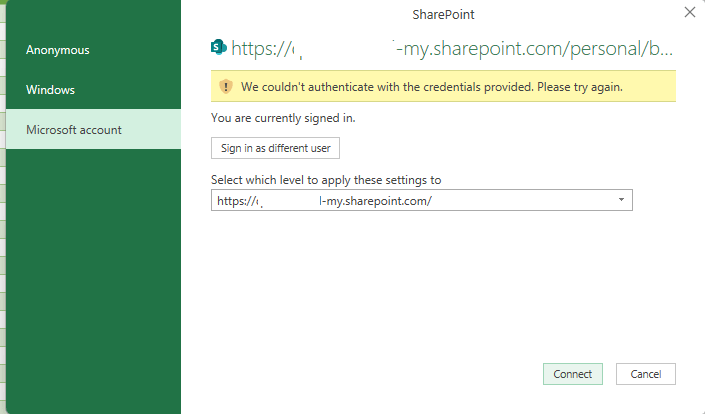Cancel the SharePoint credentials dialog
The height and width of the screenshot is (414, 705).
coord(646,374)
